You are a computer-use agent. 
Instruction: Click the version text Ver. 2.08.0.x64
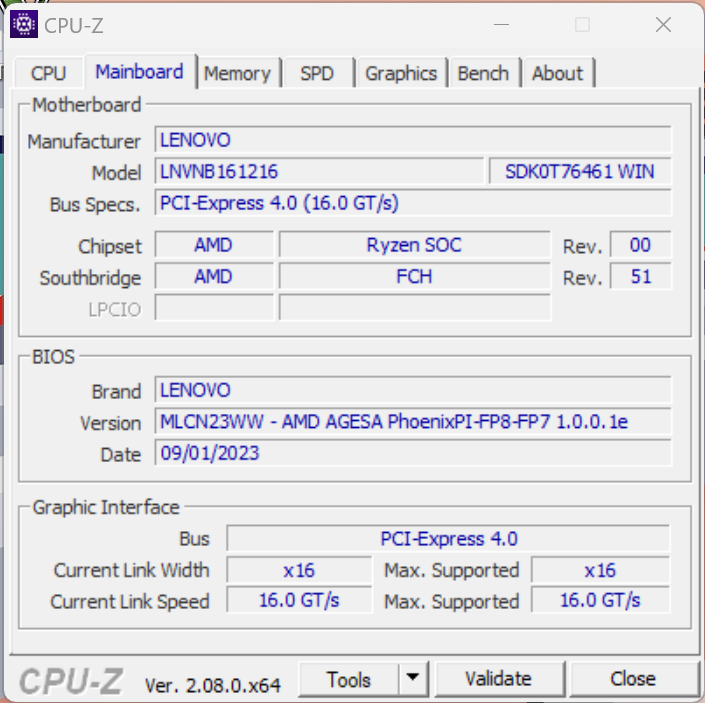(213, 685)
